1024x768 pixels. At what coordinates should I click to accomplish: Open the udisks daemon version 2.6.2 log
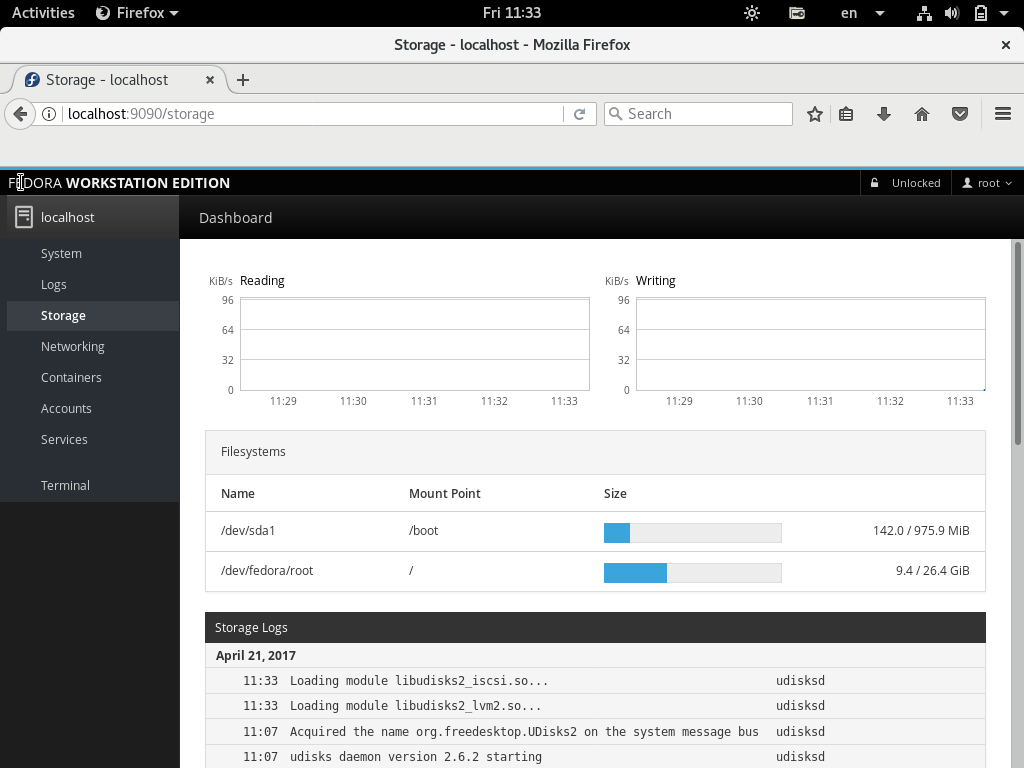point(595,757)
